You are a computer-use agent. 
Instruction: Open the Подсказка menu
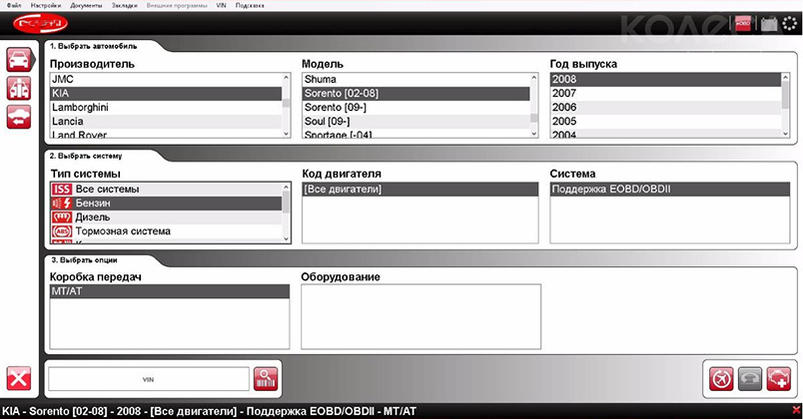coord(250,6)
